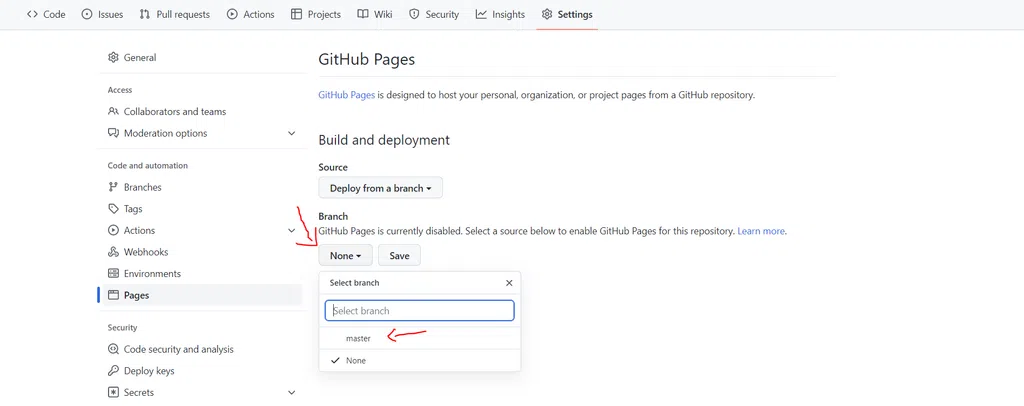Click the Collaborators people icon
This screenshot has width=1024, height=406.
pos(113,112)
